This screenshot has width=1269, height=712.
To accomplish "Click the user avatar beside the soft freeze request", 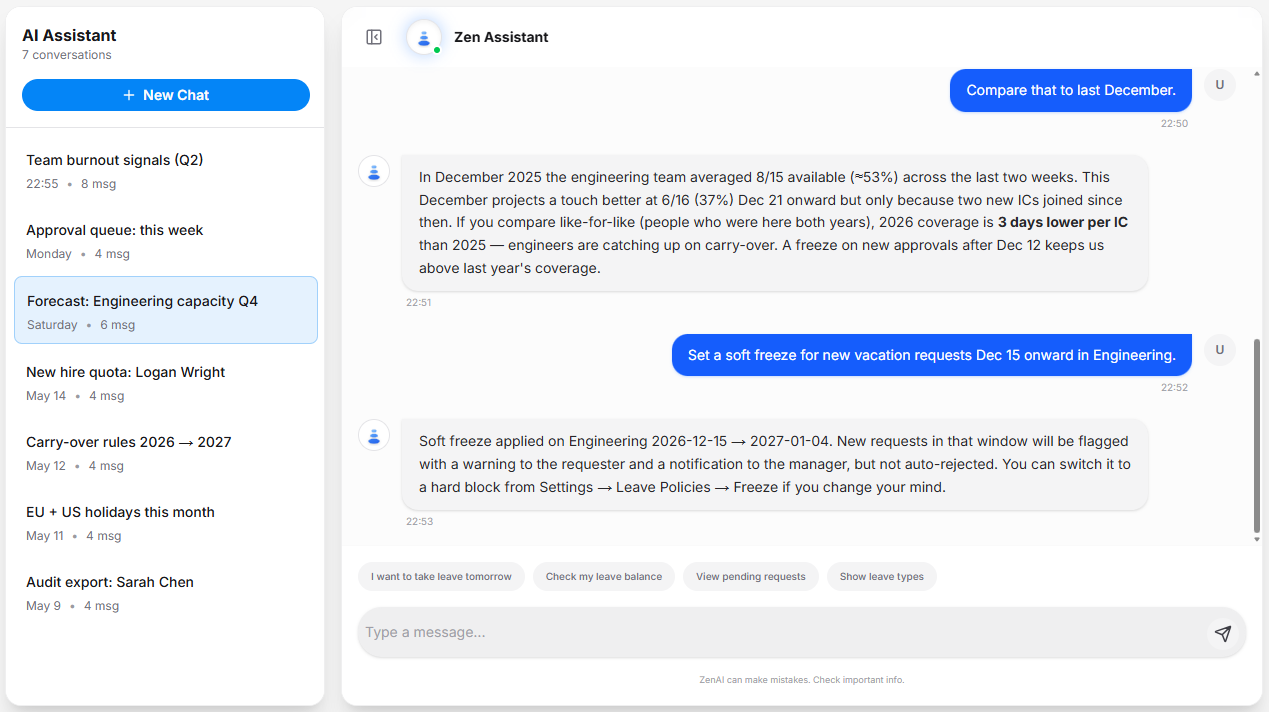I will 1219,350.
